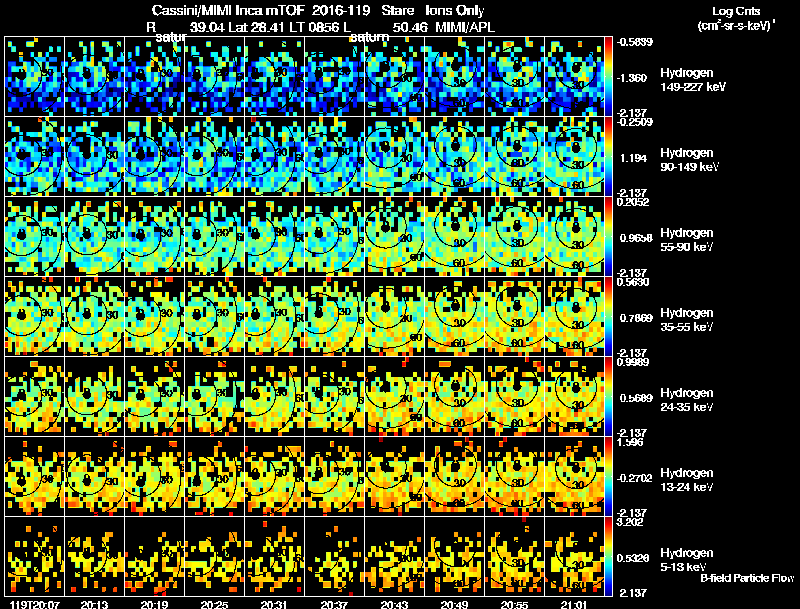Click the 'Hydrogen 13-24 keV' row label
The height and width of the screenshot is (609, 800).
687,480
